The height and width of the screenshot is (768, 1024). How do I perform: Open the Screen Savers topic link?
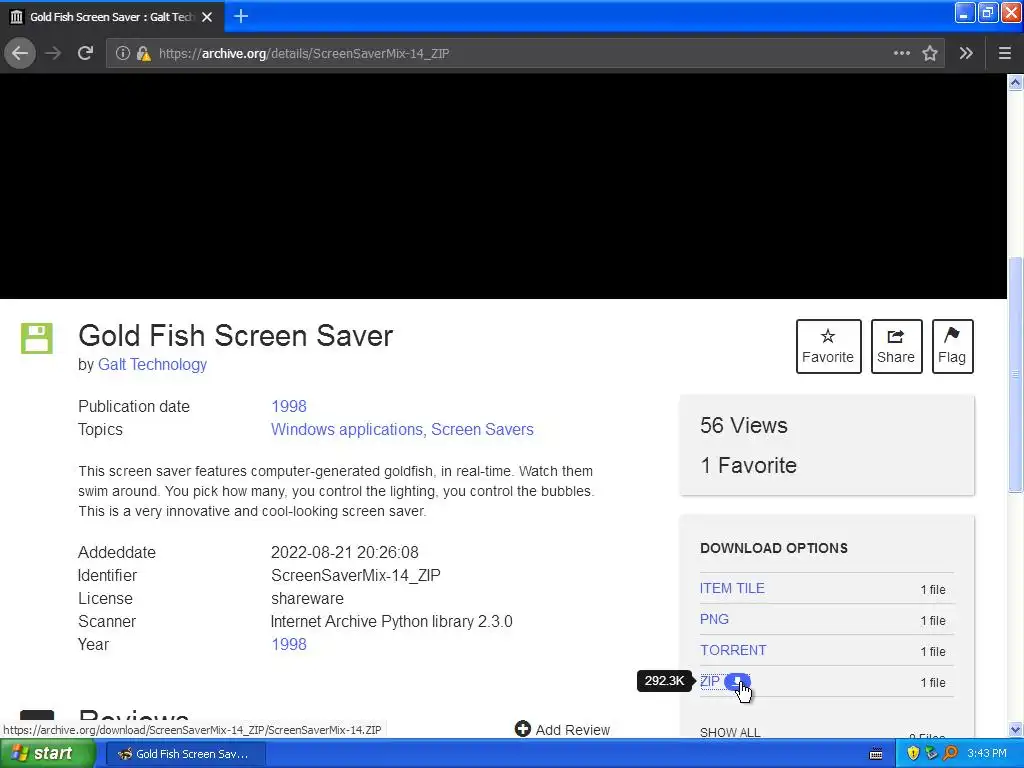pyautogui.click(x=482, y=430)
